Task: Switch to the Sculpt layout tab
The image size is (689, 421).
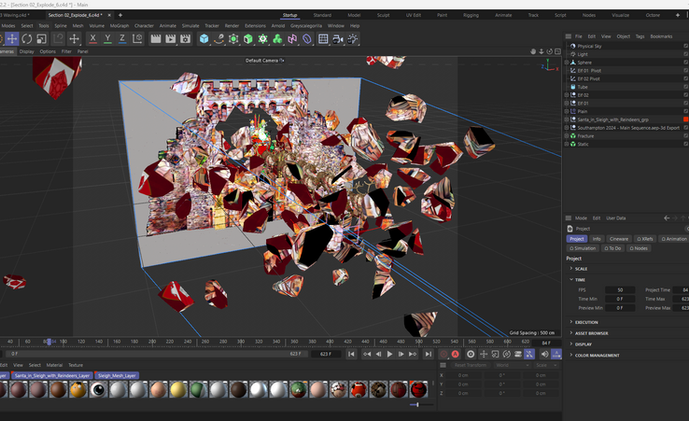Action: point(384,15)
